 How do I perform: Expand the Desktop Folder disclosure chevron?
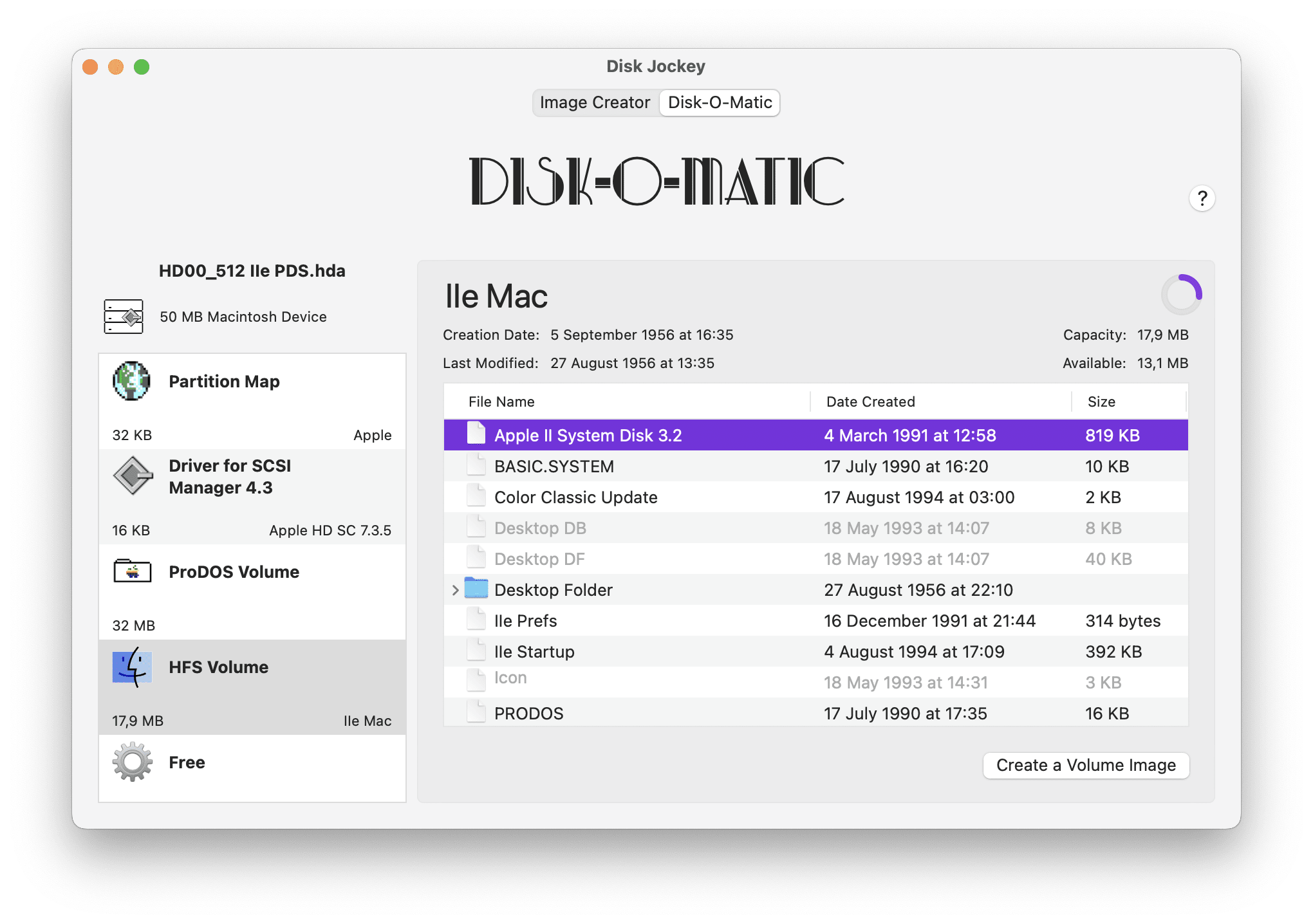[x=455, y=590]
